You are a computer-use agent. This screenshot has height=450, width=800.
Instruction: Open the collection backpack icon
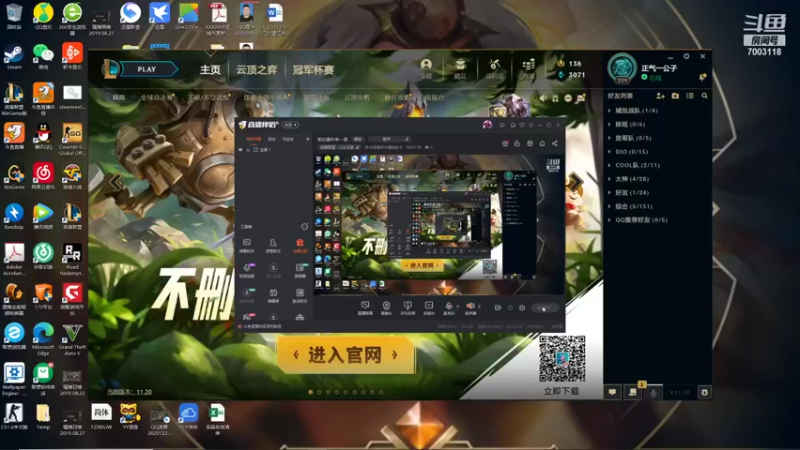(460, 68)
